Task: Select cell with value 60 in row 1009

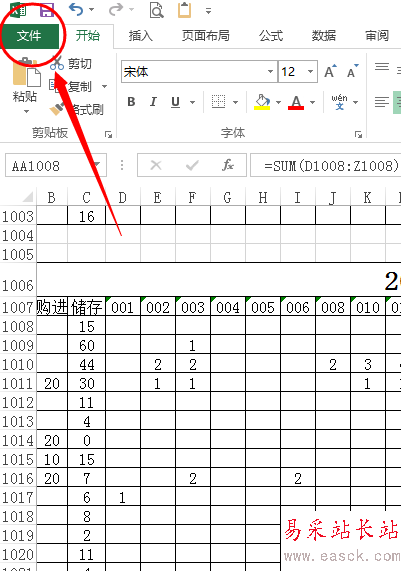Action: [86, 345]
